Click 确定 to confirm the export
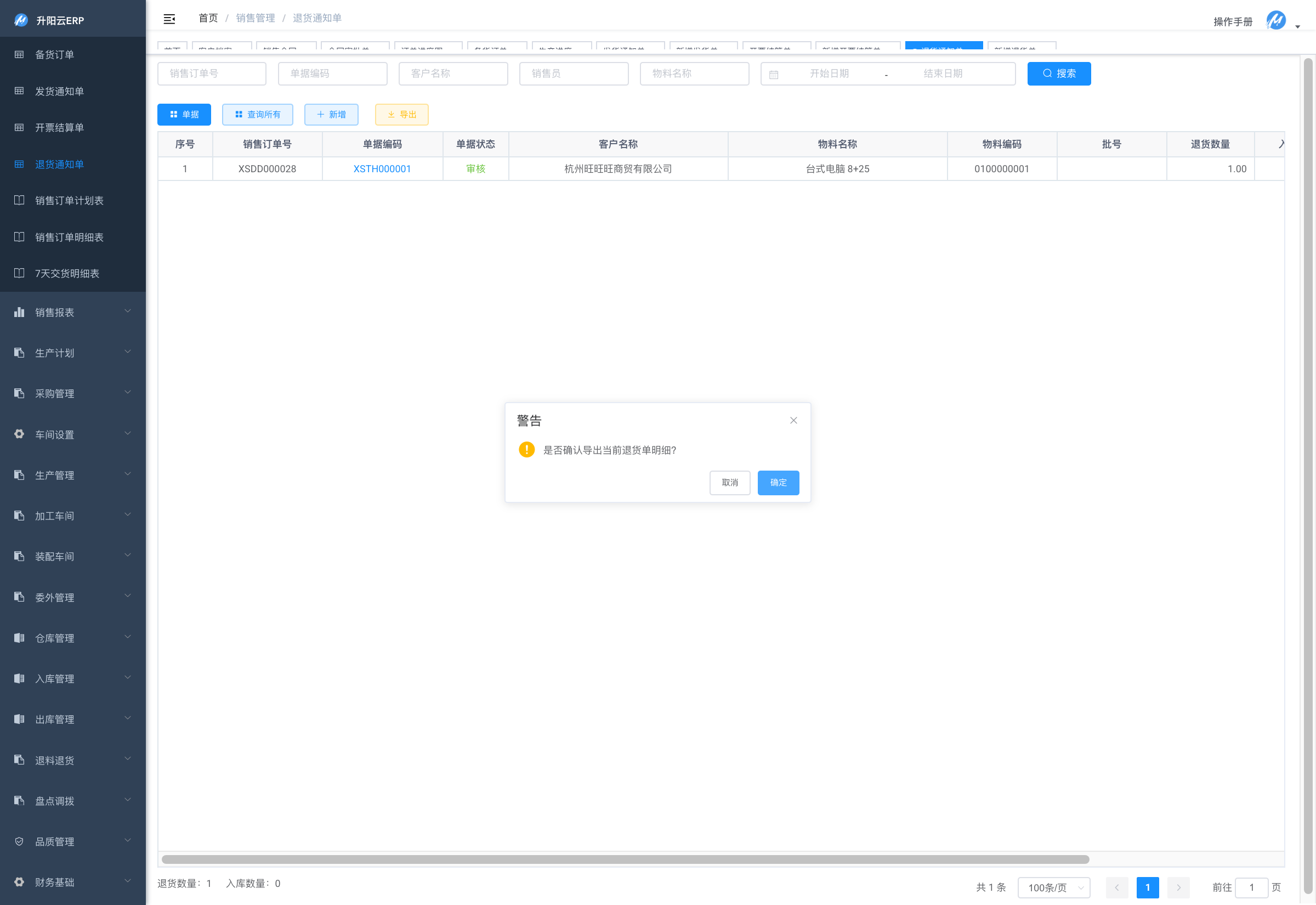This screenshot has height=905, width=1316. pos(778,483)
